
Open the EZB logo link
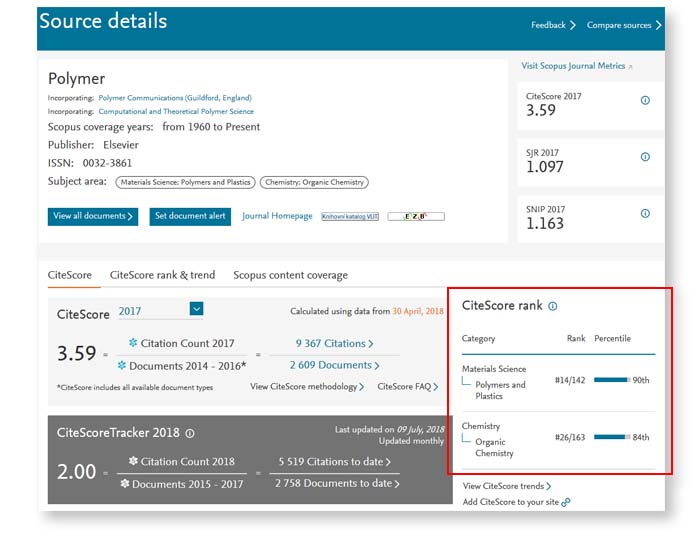[416, 216]
